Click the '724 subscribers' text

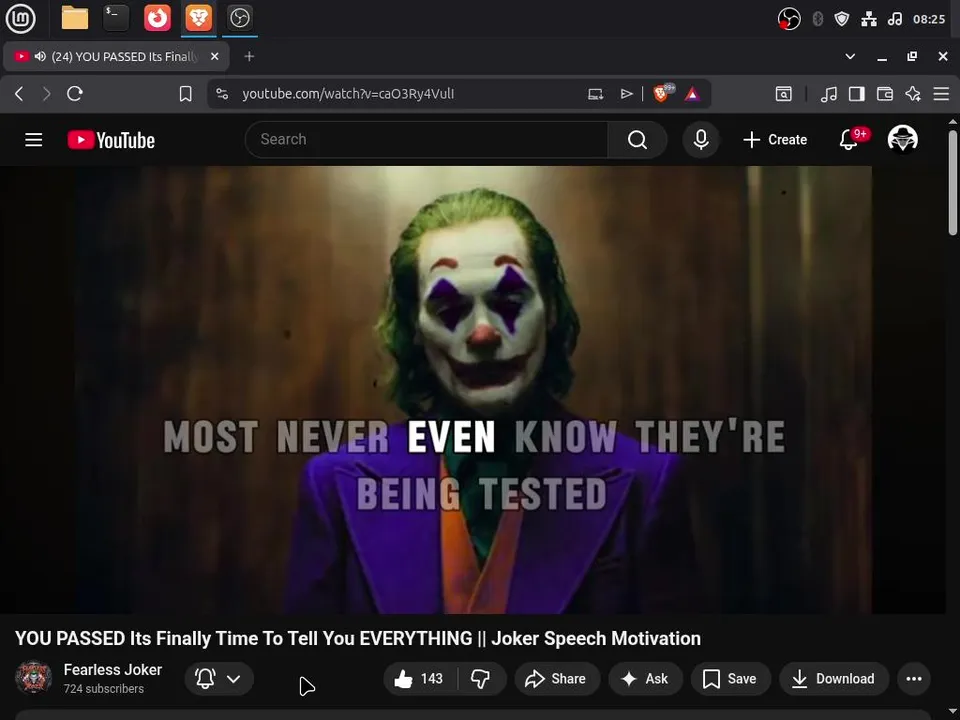[103, 689]
